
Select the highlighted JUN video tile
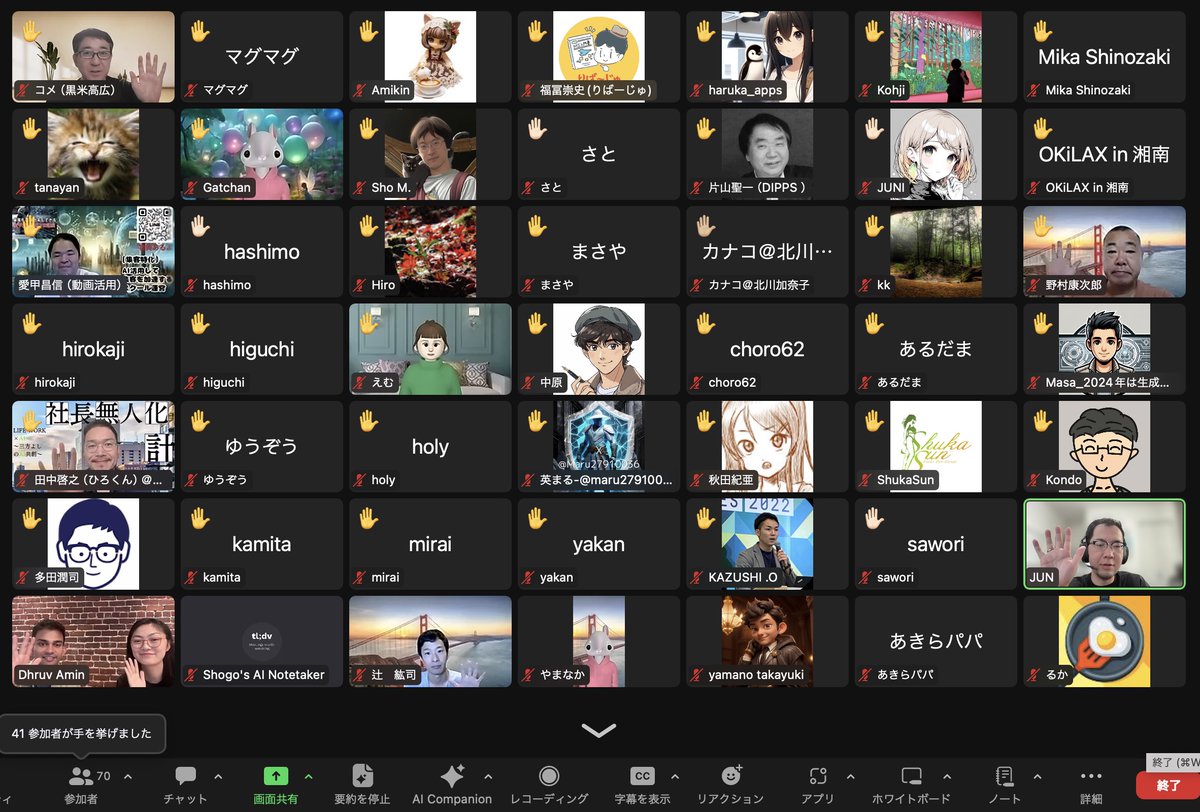point(1104,544)
